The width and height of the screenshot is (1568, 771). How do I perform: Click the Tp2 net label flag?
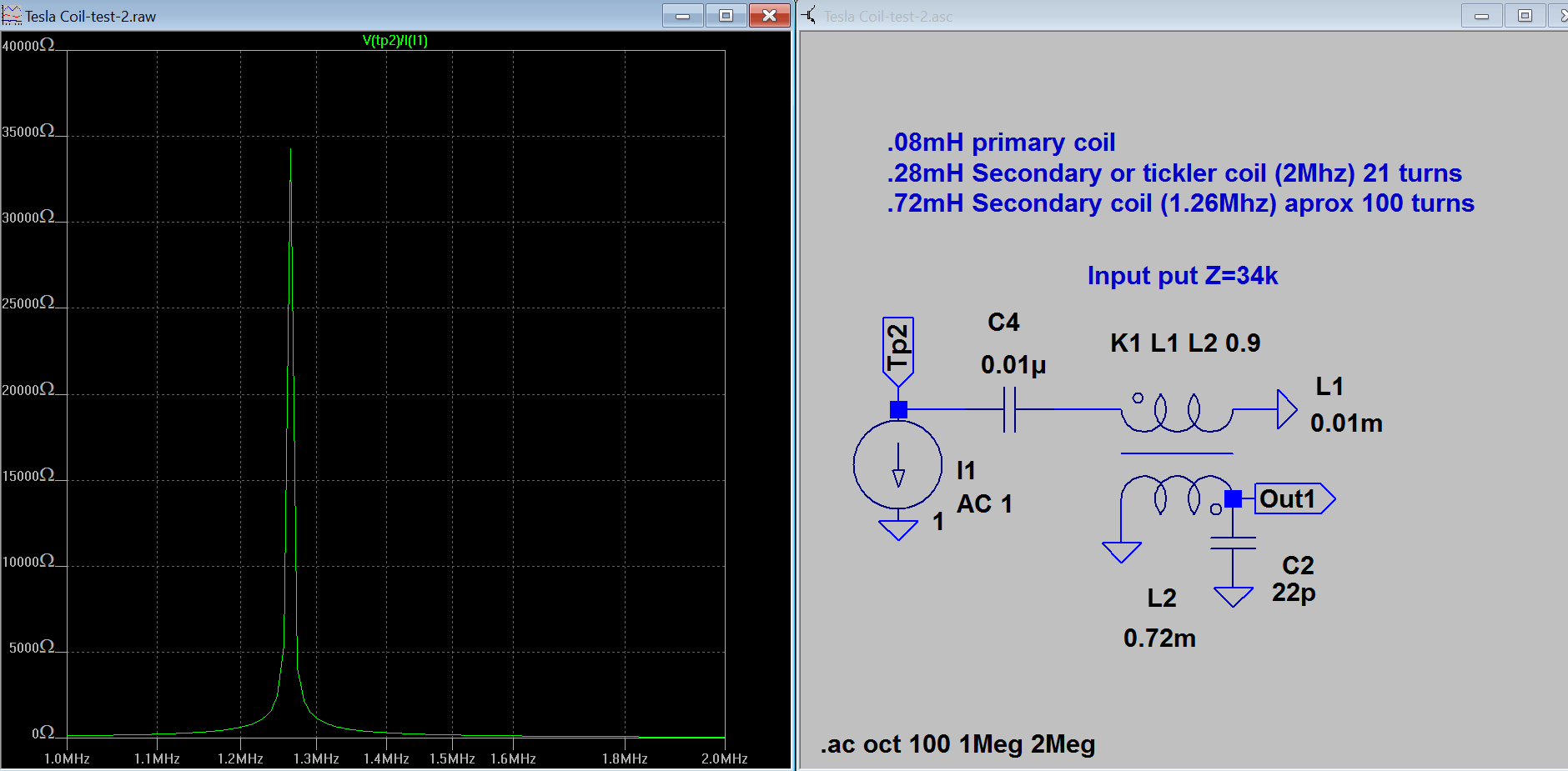[897, 351]
